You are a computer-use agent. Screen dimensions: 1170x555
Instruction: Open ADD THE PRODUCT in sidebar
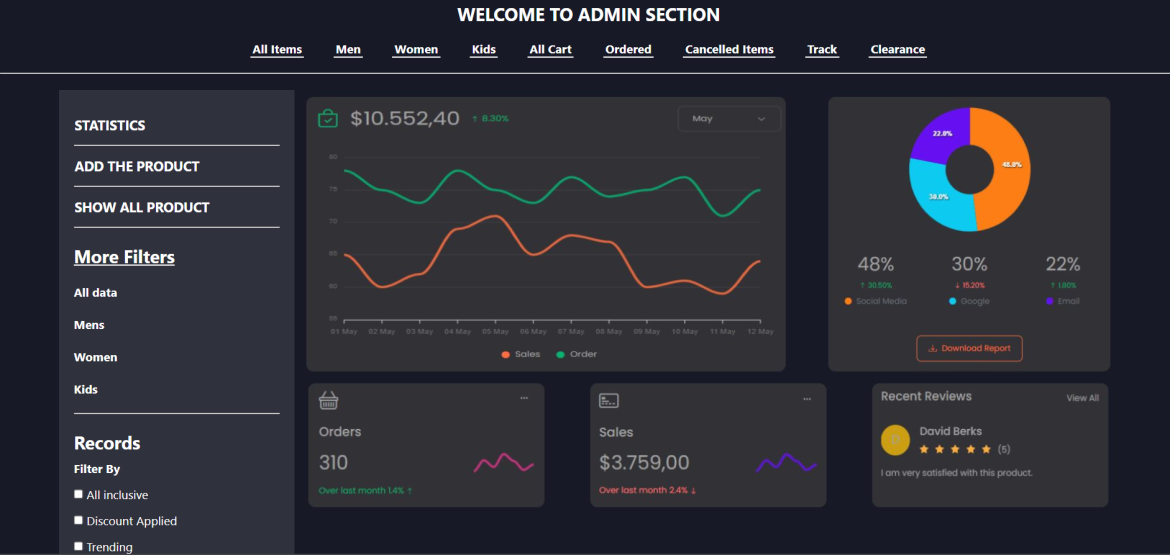pyautogui.click(x=137, y=167)
